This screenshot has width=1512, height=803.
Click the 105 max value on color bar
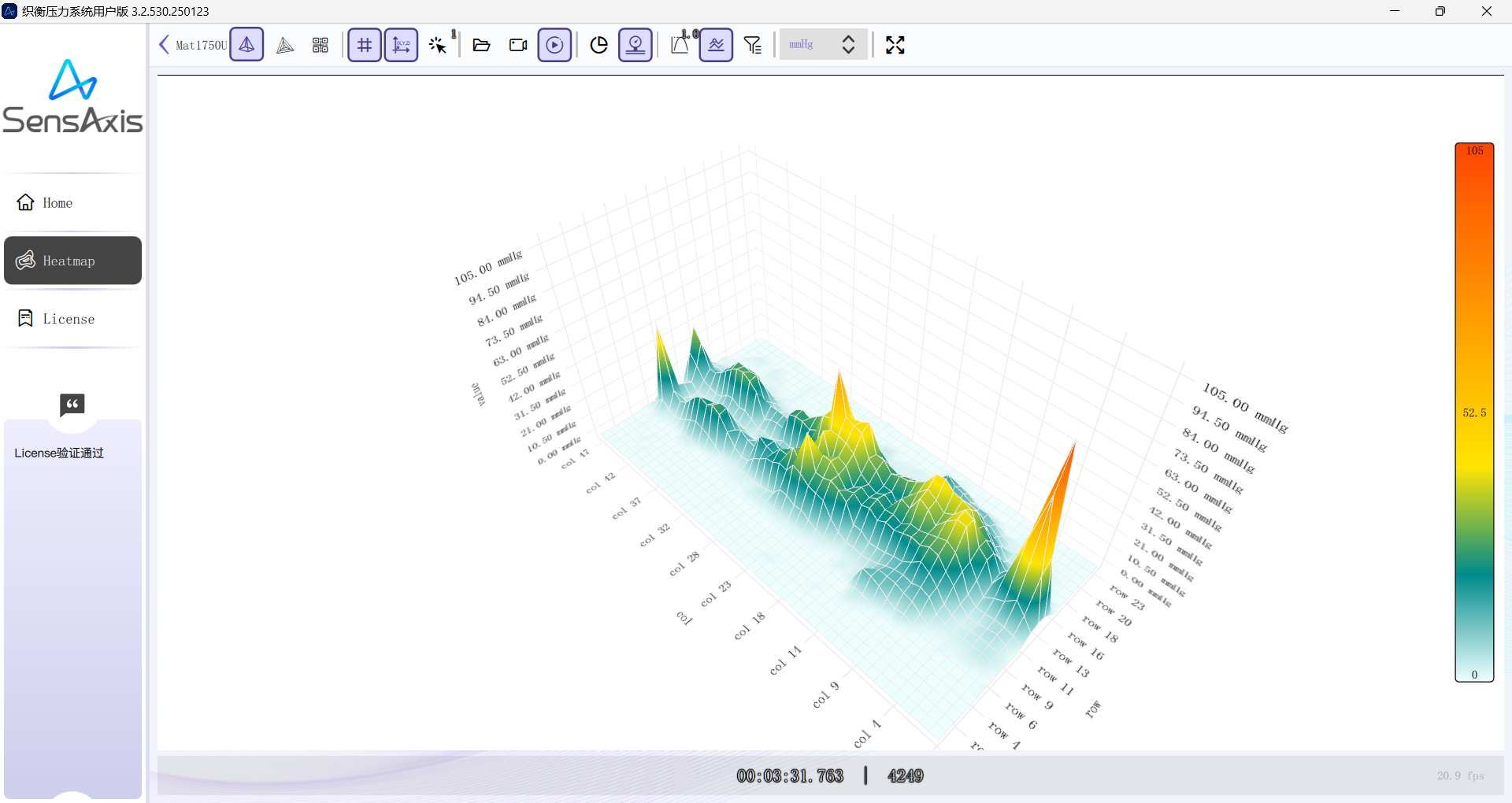pyautogui.click(x=1475, y=150)
